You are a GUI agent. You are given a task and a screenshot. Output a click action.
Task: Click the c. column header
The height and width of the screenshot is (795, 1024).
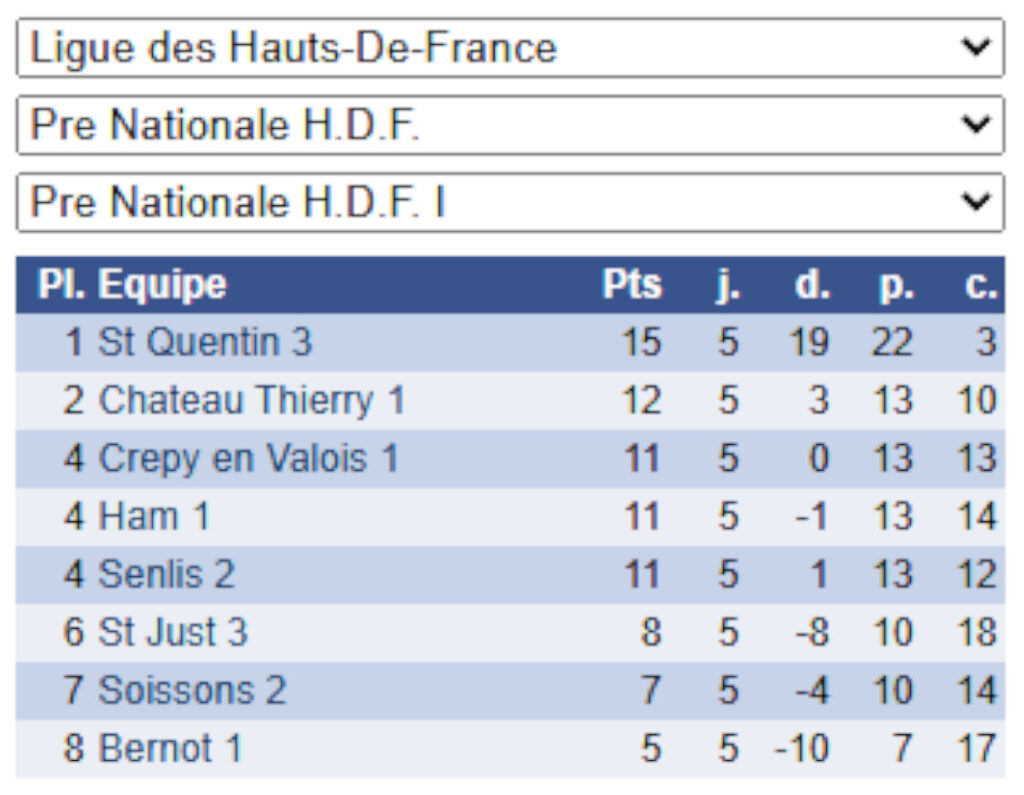click(981, 285)
